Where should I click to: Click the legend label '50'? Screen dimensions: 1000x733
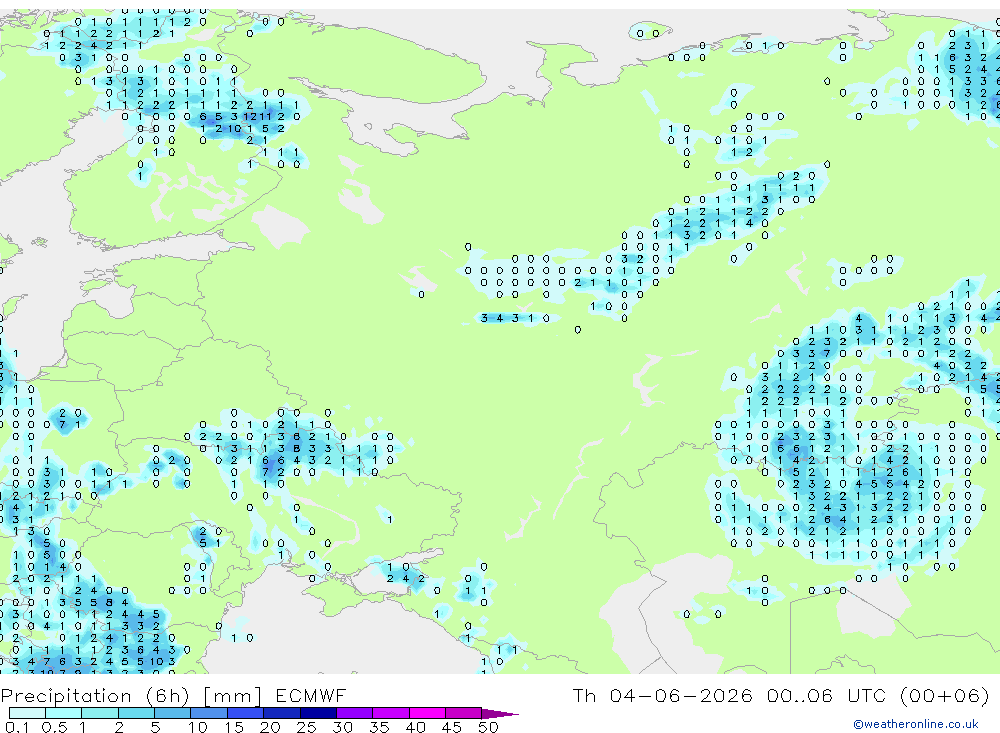point(488,727)
